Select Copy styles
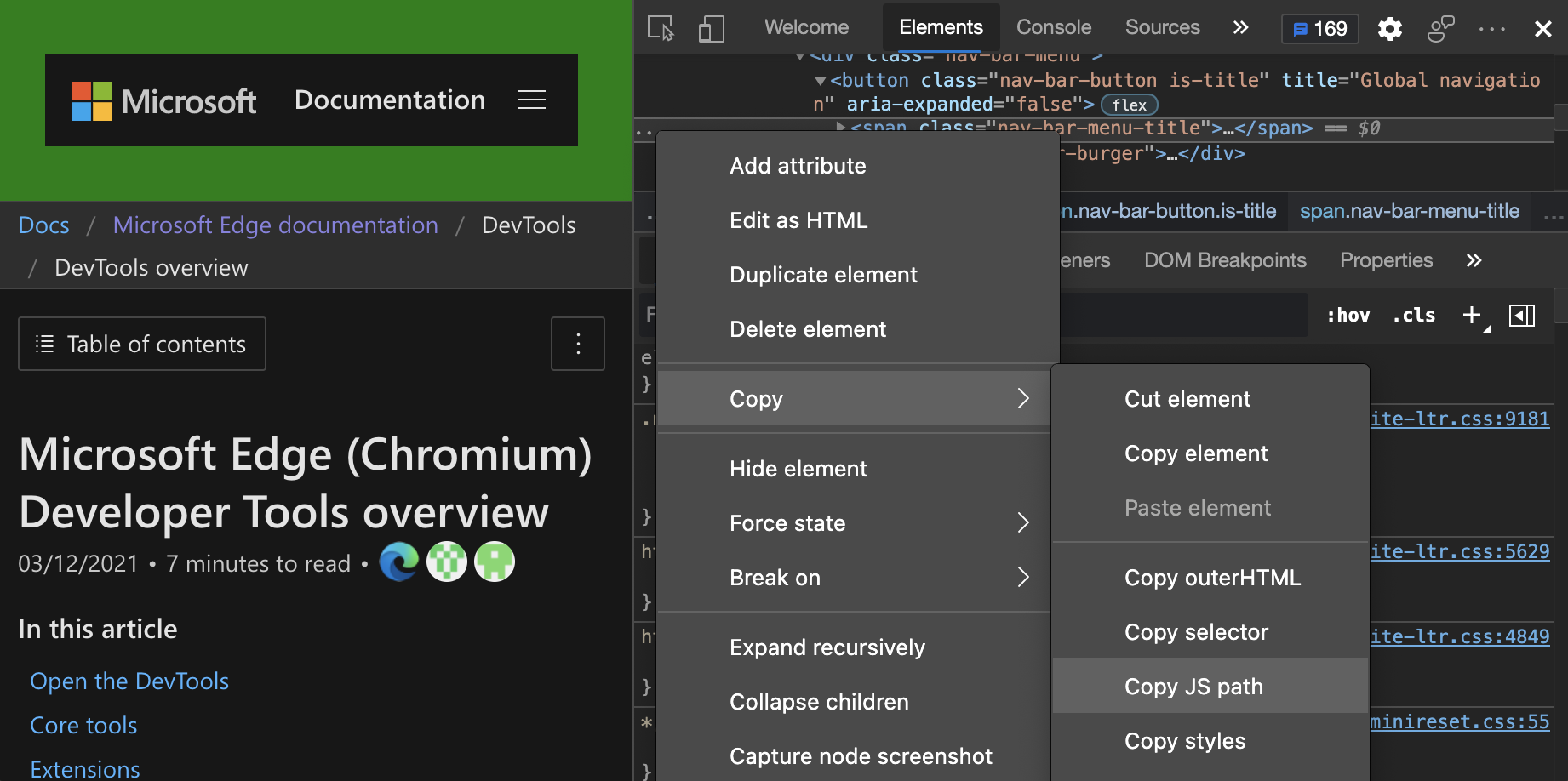1568x781 pixels. click(x=1210, y=741)
